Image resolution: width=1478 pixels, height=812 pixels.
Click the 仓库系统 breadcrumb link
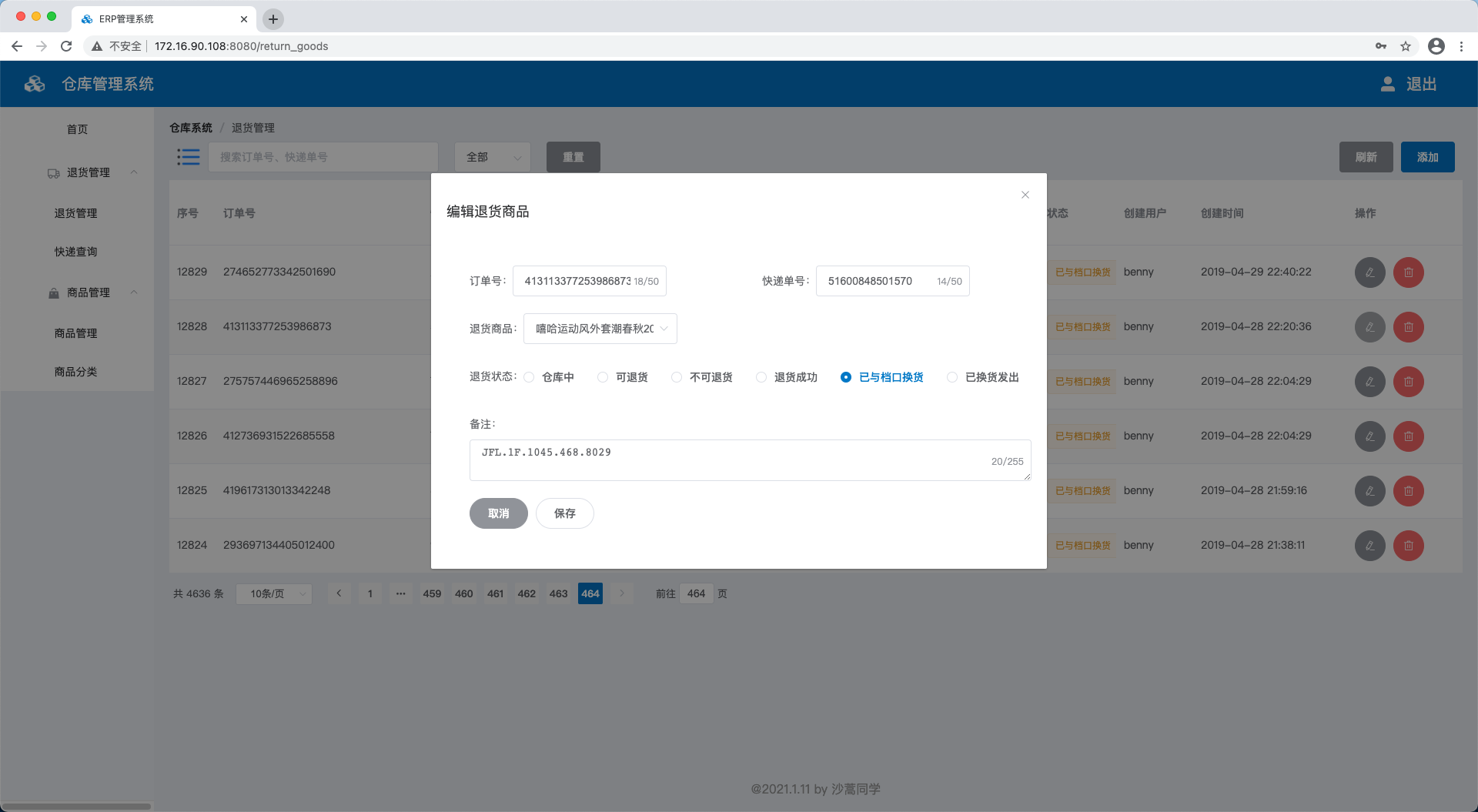191,128
